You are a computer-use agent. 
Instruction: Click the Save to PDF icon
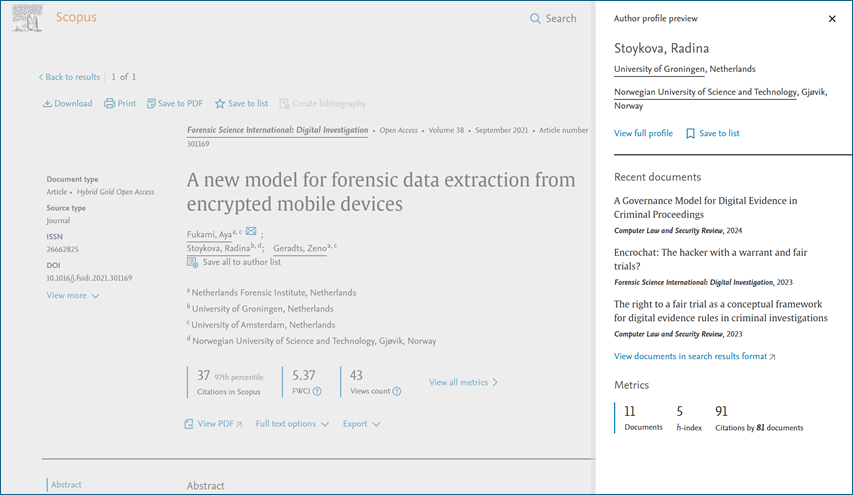click(151, 104)
